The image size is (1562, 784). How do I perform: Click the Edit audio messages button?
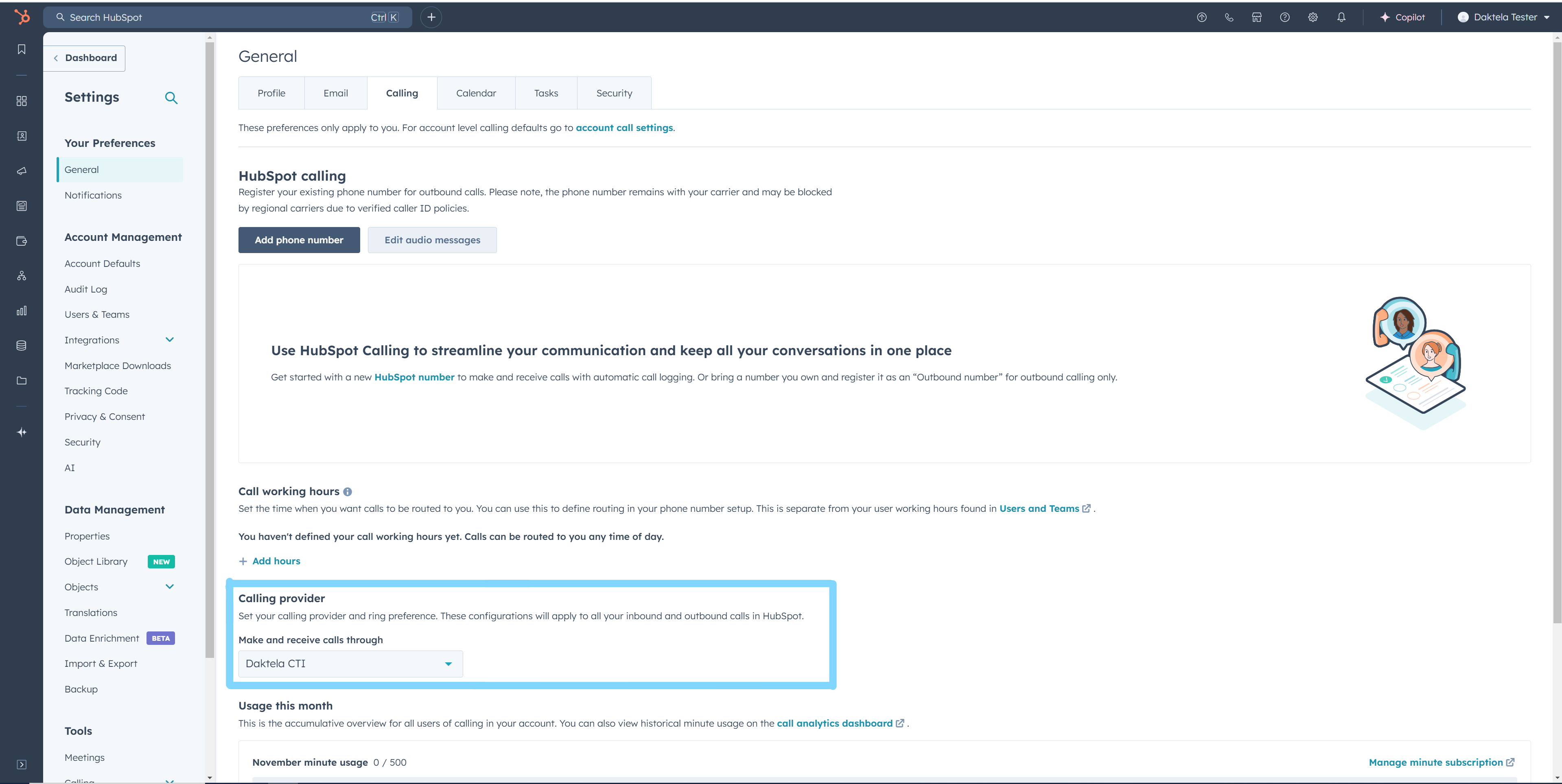(x=432, y=240)
